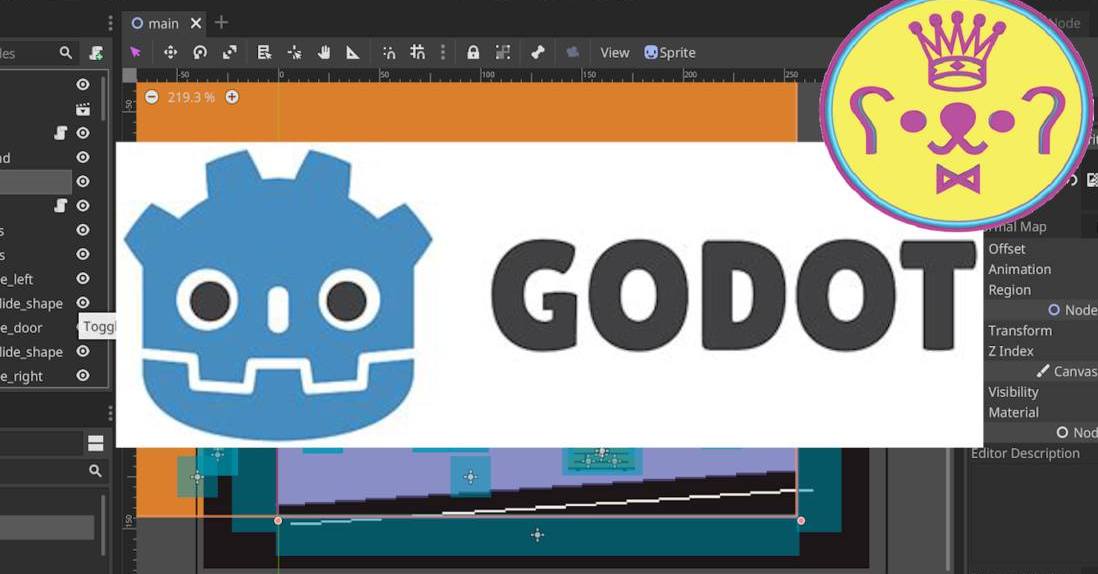The height and width of the screenshot is (574, 1098).
Task: Expand the Animation section in the Inspector
Action: pos(1020,270)
